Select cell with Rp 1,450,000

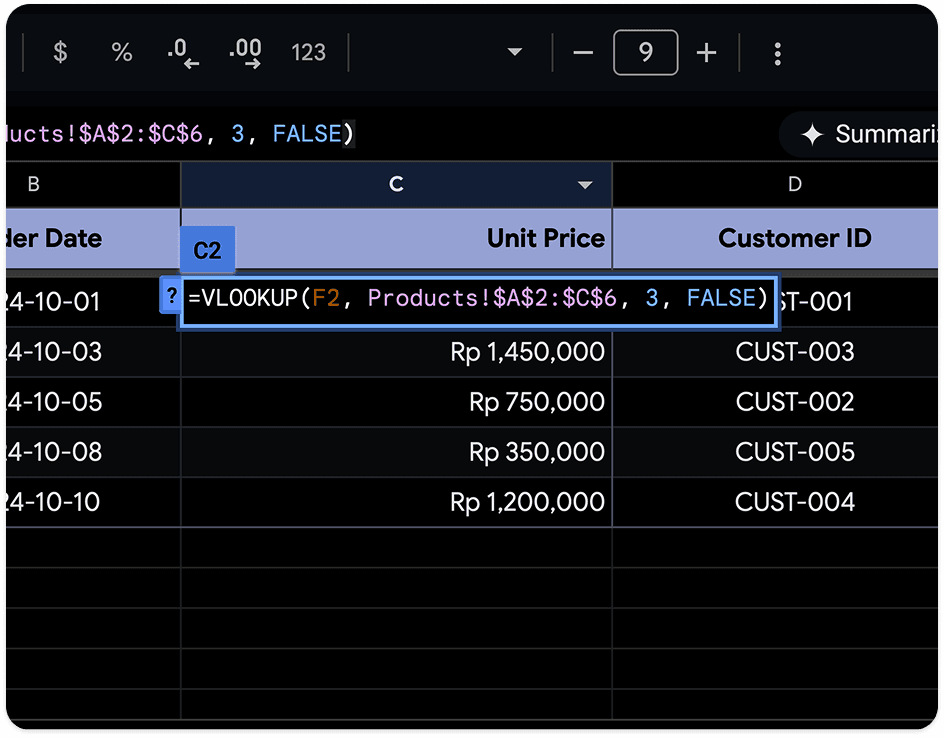396,352
